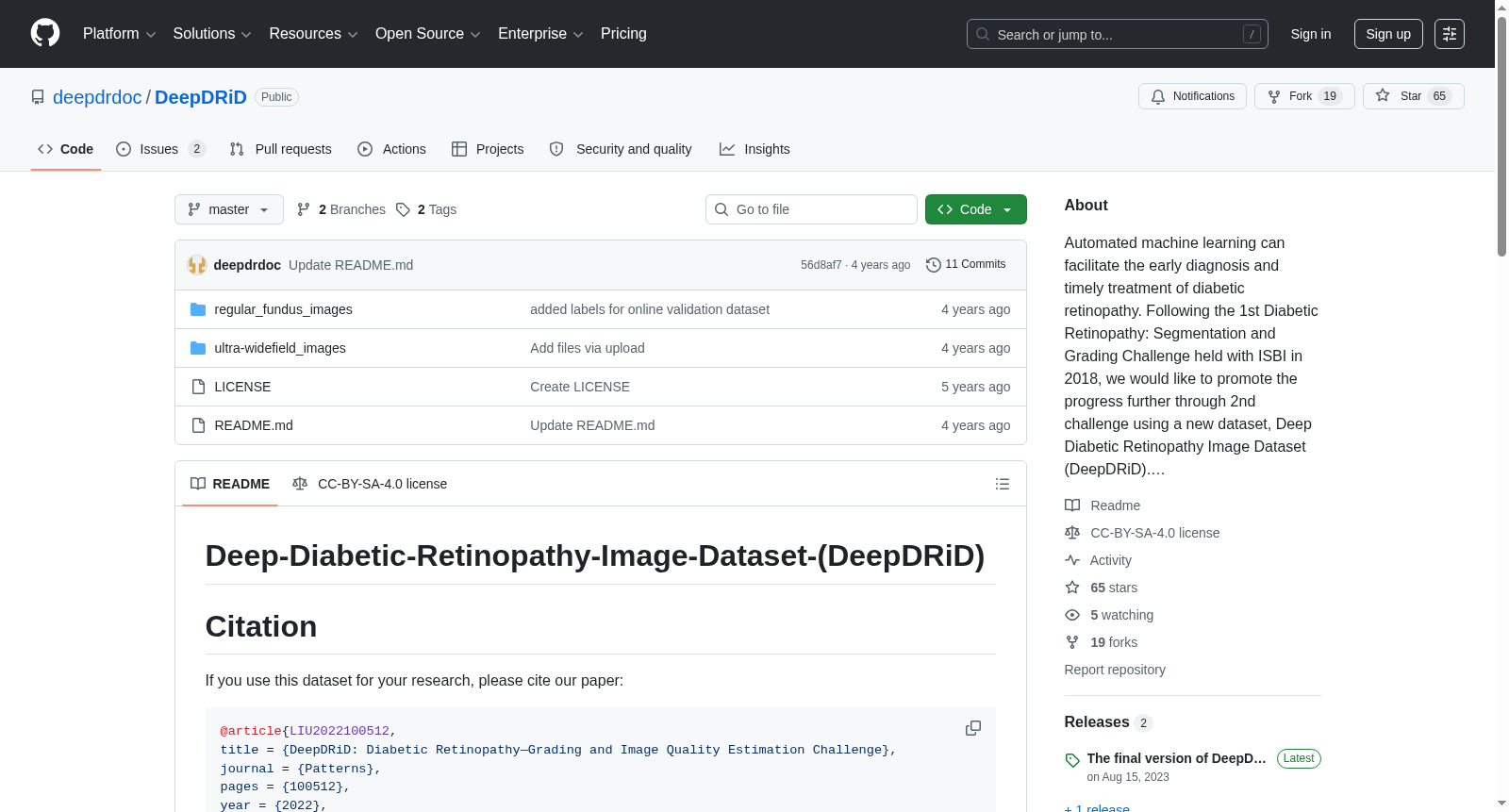Open the regular_fundus_images folder
Image resolution: width=1509 pixels, height=812 pixels.
pos(283,309)
